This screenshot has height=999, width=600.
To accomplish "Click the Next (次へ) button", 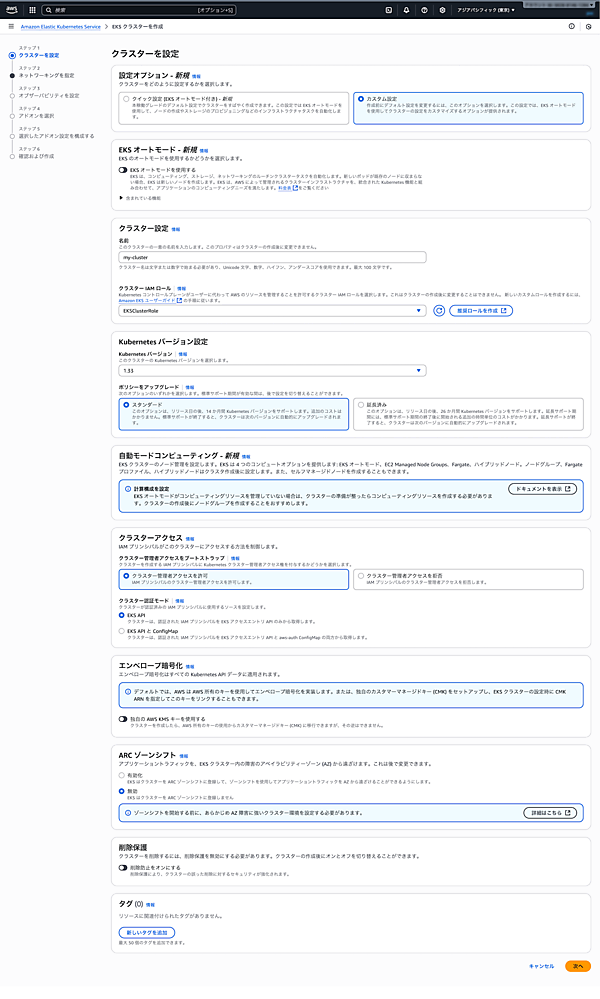I will (575, 966).
